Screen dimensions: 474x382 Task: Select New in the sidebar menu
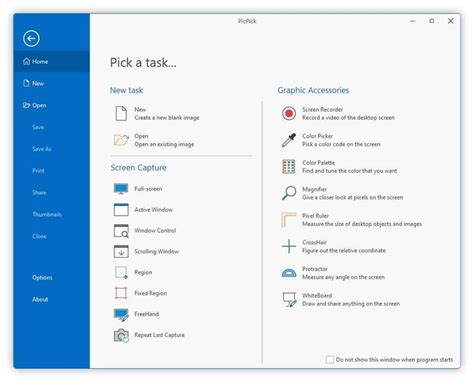[x=51, y=83]
